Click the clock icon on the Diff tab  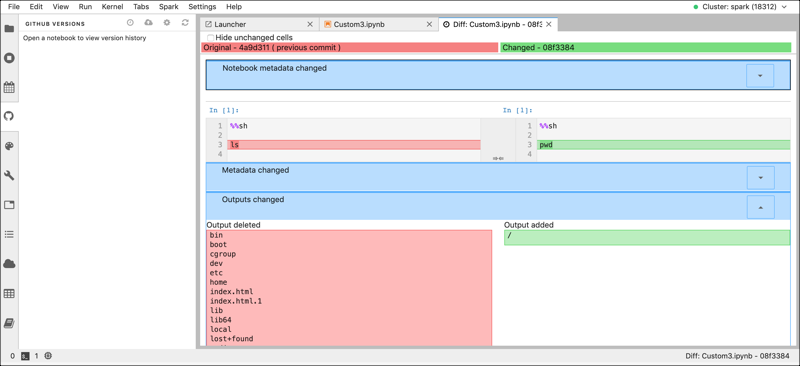(x=447, y=24)
